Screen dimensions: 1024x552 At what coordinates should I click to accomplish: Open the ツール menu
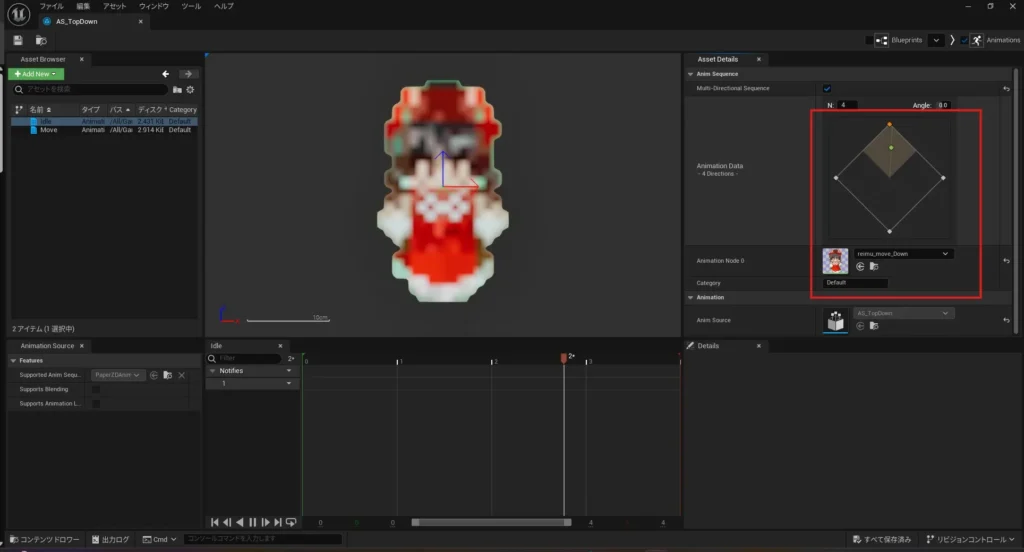(x=191, y=6)
